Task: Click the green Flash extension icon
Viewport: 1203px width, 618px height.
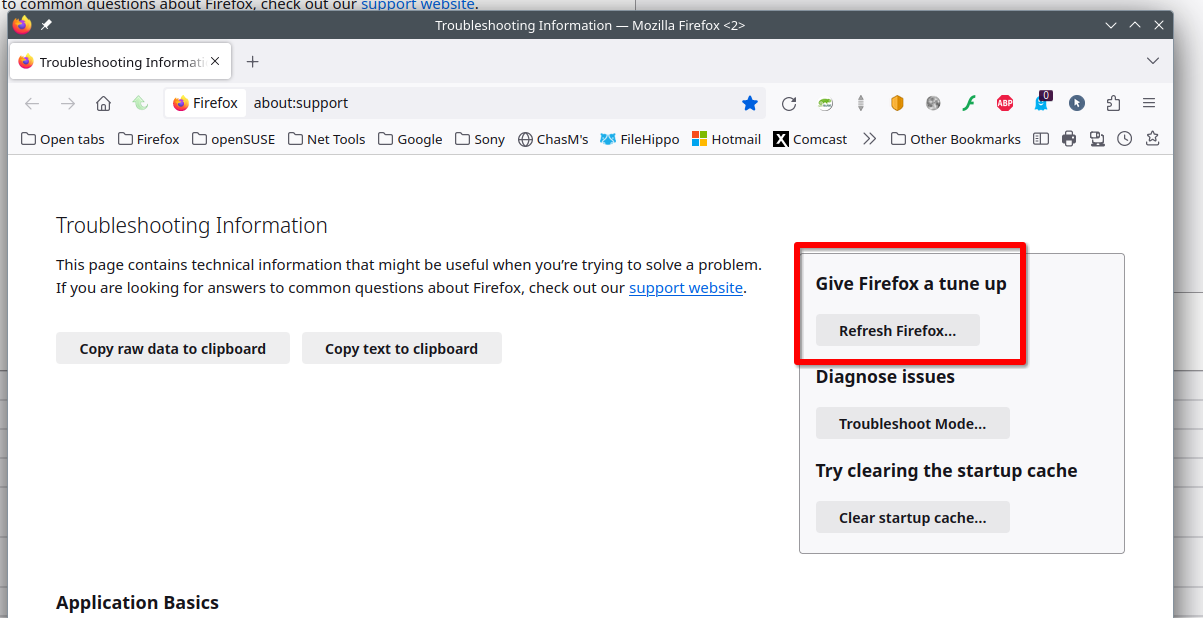Action: point(969,103)
